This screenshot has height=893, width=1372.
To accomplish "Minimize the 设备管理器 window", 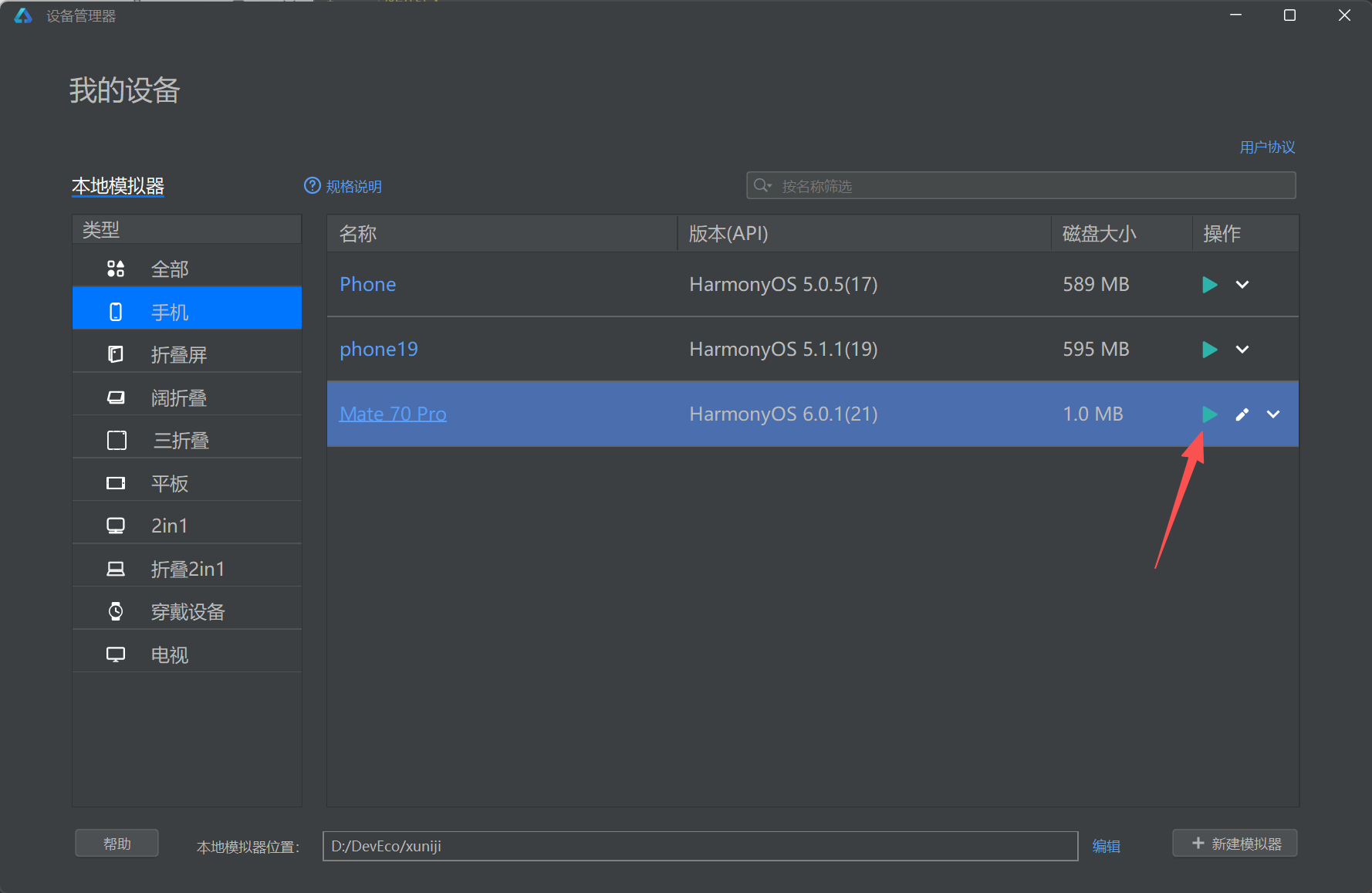I will pyautogui.click(x=1235, y=15).
